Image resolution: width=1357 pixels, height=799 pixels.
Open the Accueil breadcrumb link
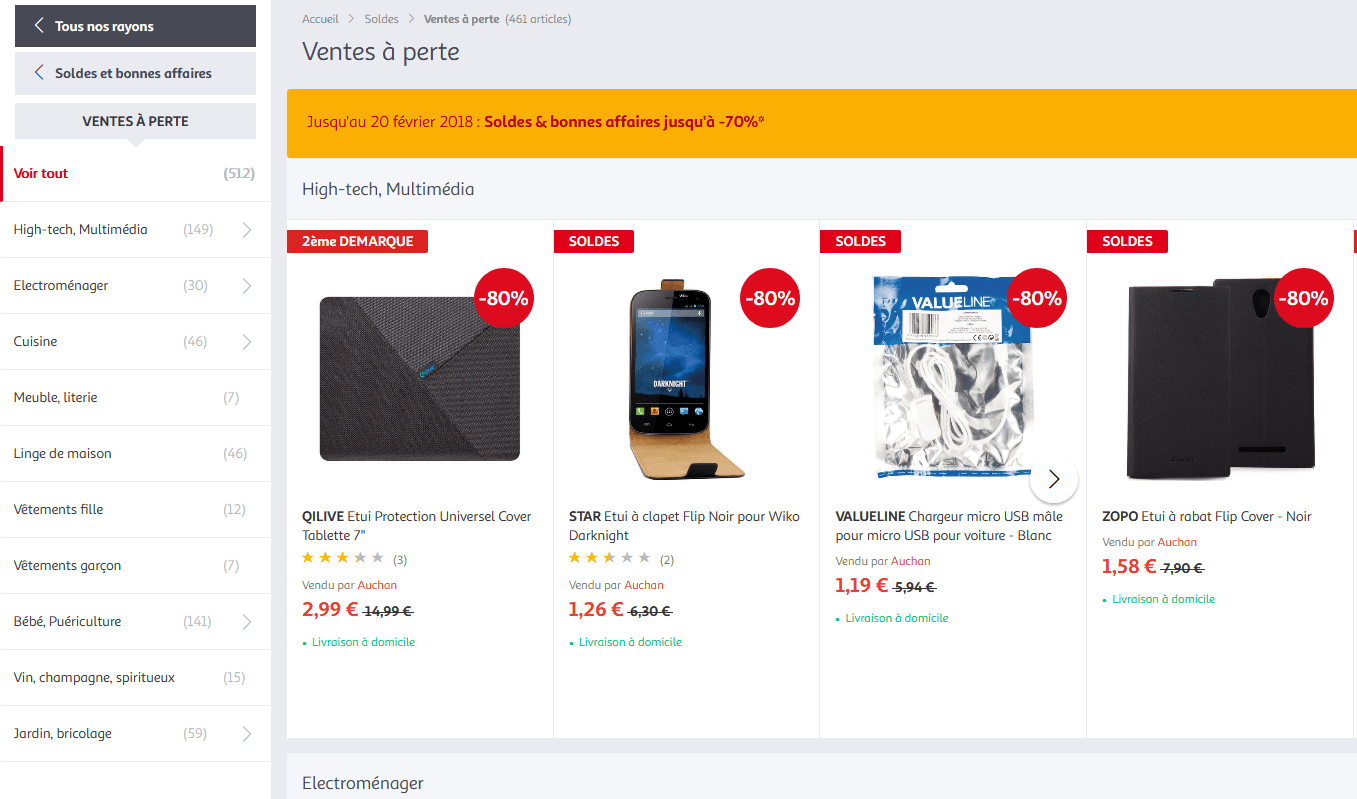[x=320, y=18]
